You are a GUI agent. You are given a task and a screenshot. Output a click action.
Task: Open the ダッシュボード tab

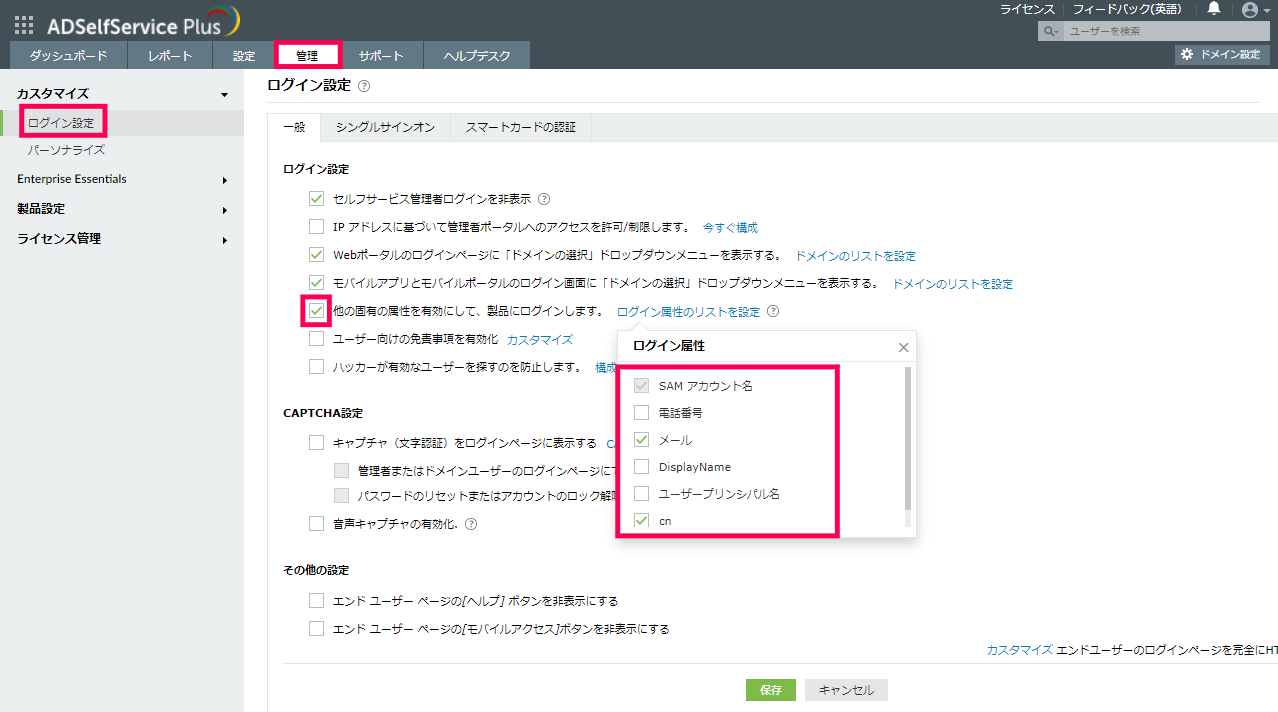68,56
